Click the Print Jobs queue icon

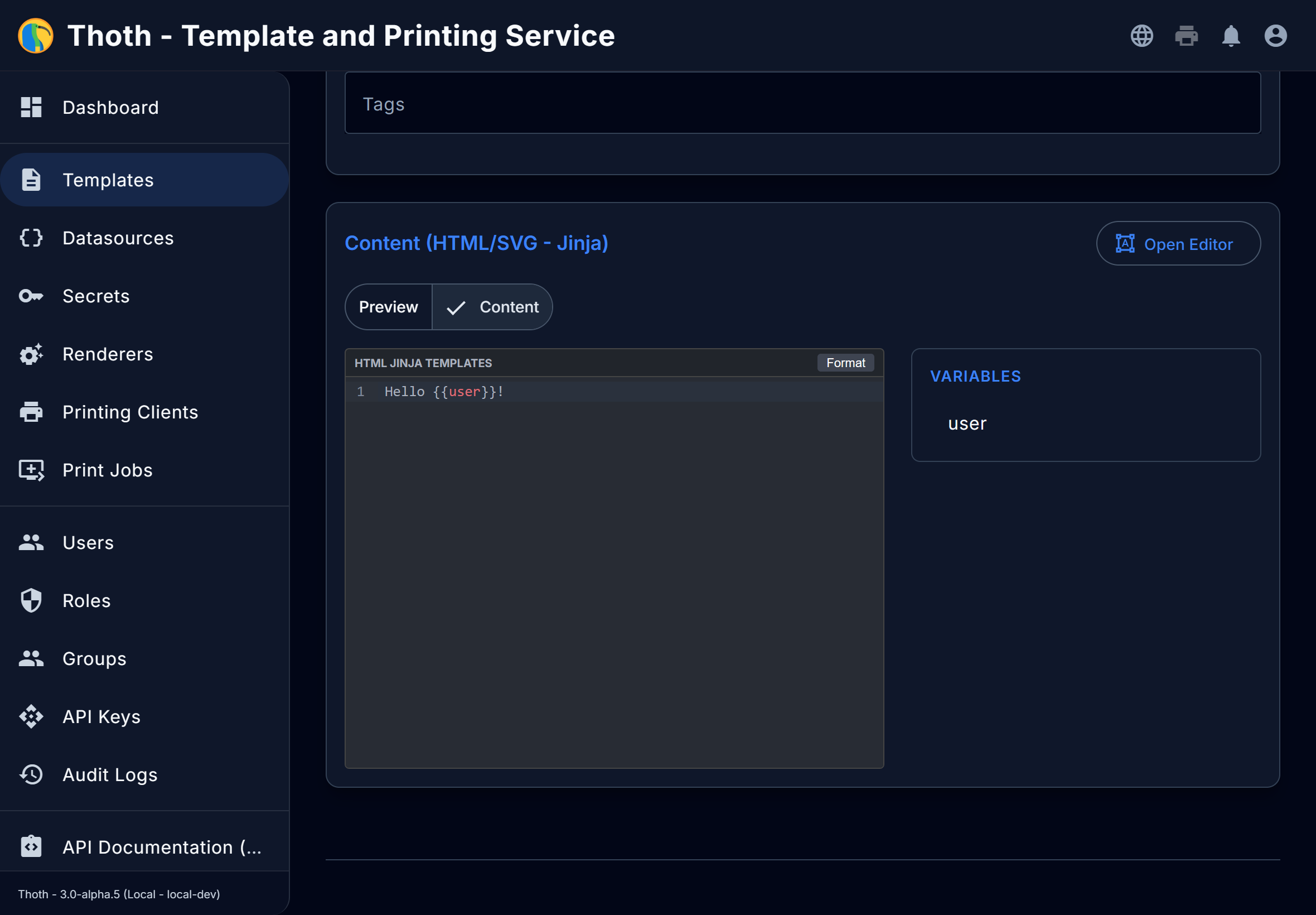pos(31,470)
